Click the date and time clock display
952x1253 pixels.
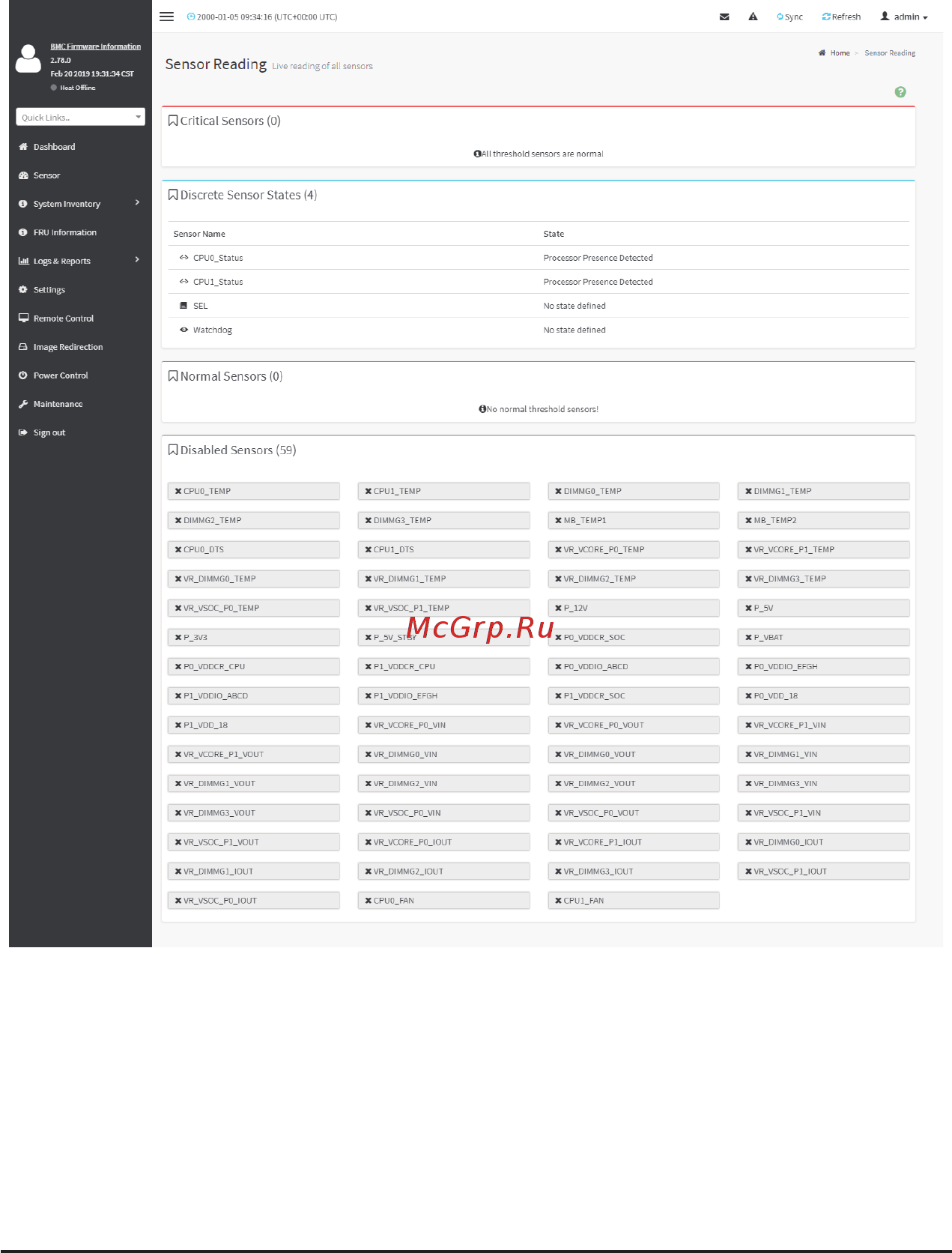pyautogui.click(x=262, y=16)
